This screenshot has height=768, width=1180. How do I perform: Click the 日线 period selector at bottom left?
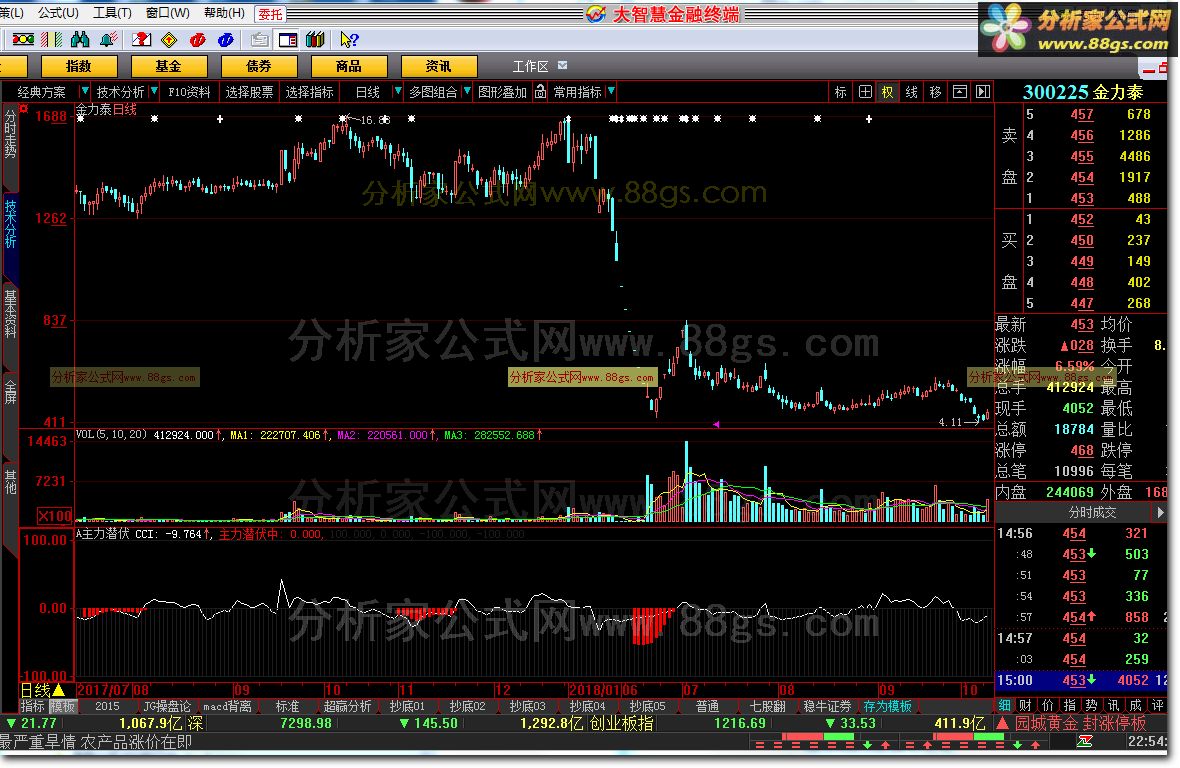[x=42, y=690]
